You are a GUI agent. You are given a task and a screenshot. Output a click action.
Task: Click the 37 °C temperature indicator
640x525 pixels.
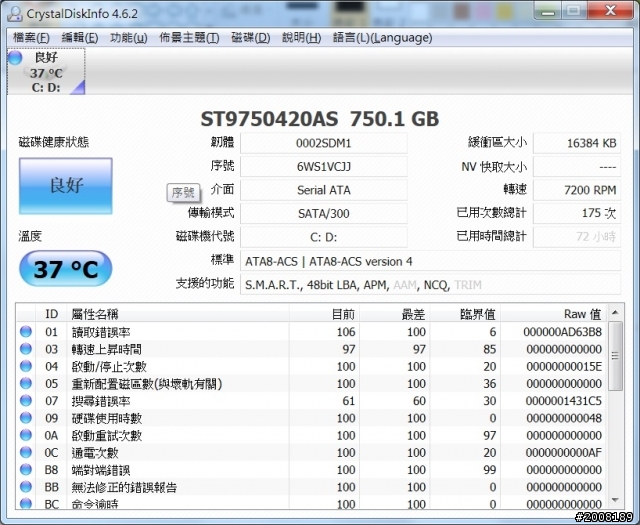pyautogui.click(x=66, y=269)
